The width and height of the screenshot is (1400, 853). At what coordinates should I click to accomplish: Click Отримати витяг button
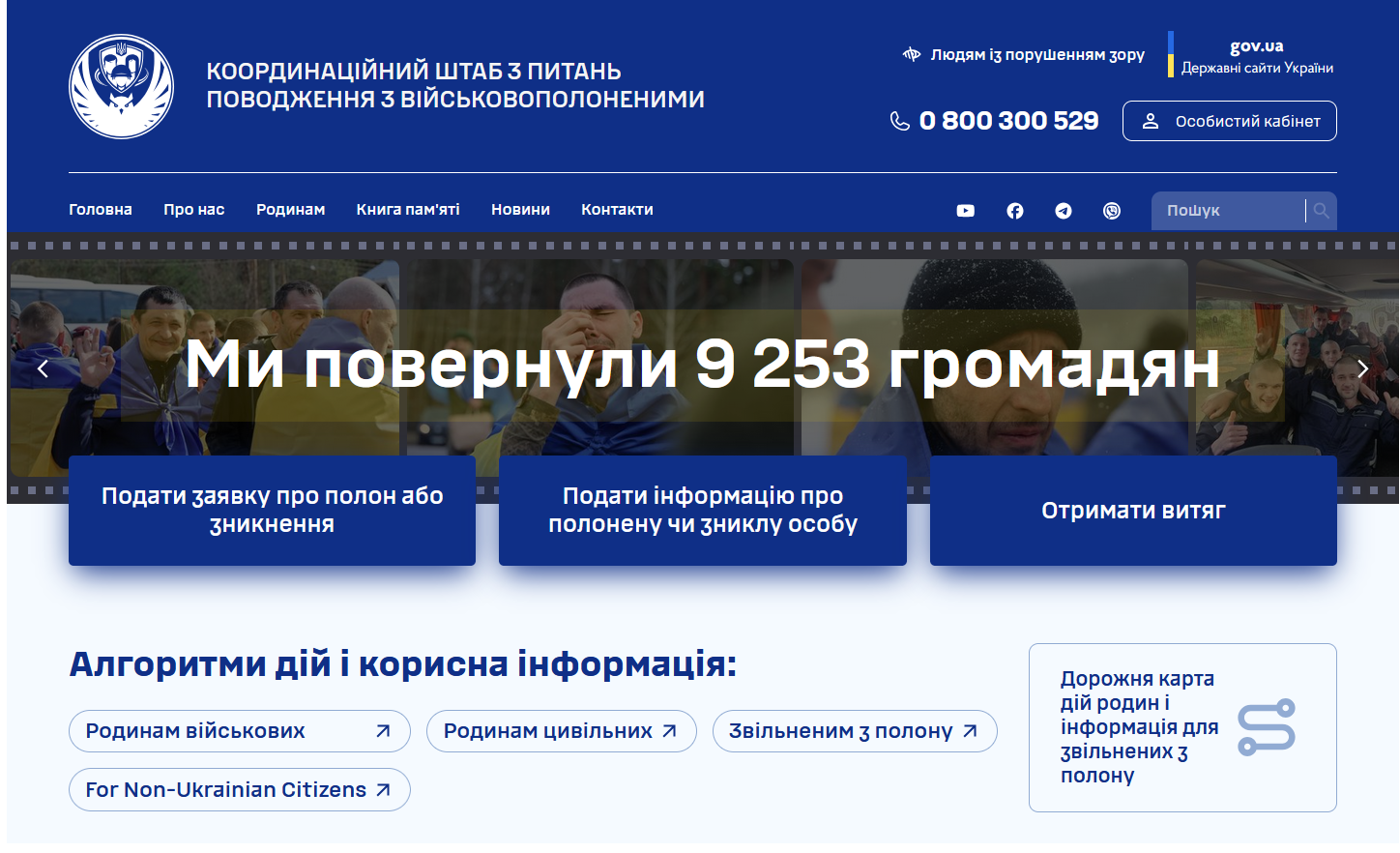point(1133,511)
